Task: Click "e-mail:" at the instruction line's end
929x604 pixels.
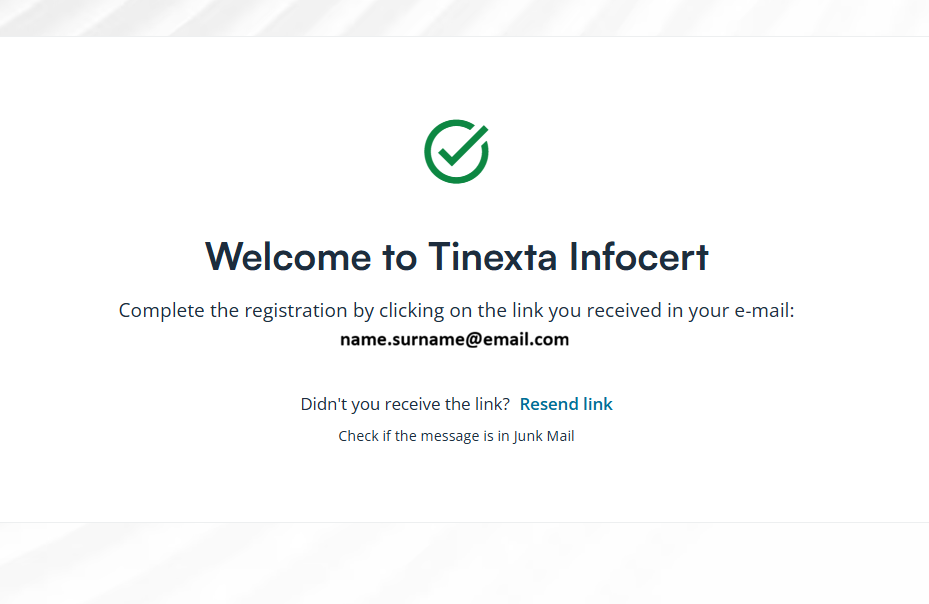Action: pos(762,310)
